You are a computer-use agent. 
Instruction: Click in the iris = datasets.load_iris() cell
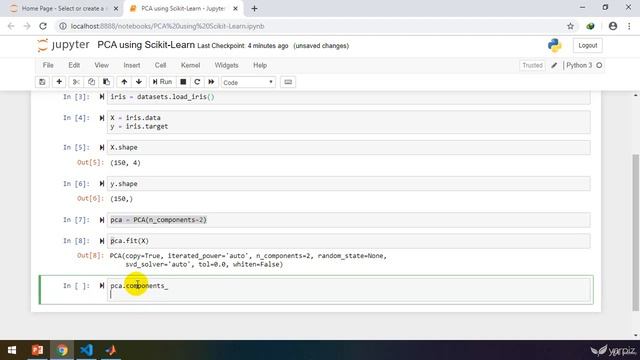[349, 97]
